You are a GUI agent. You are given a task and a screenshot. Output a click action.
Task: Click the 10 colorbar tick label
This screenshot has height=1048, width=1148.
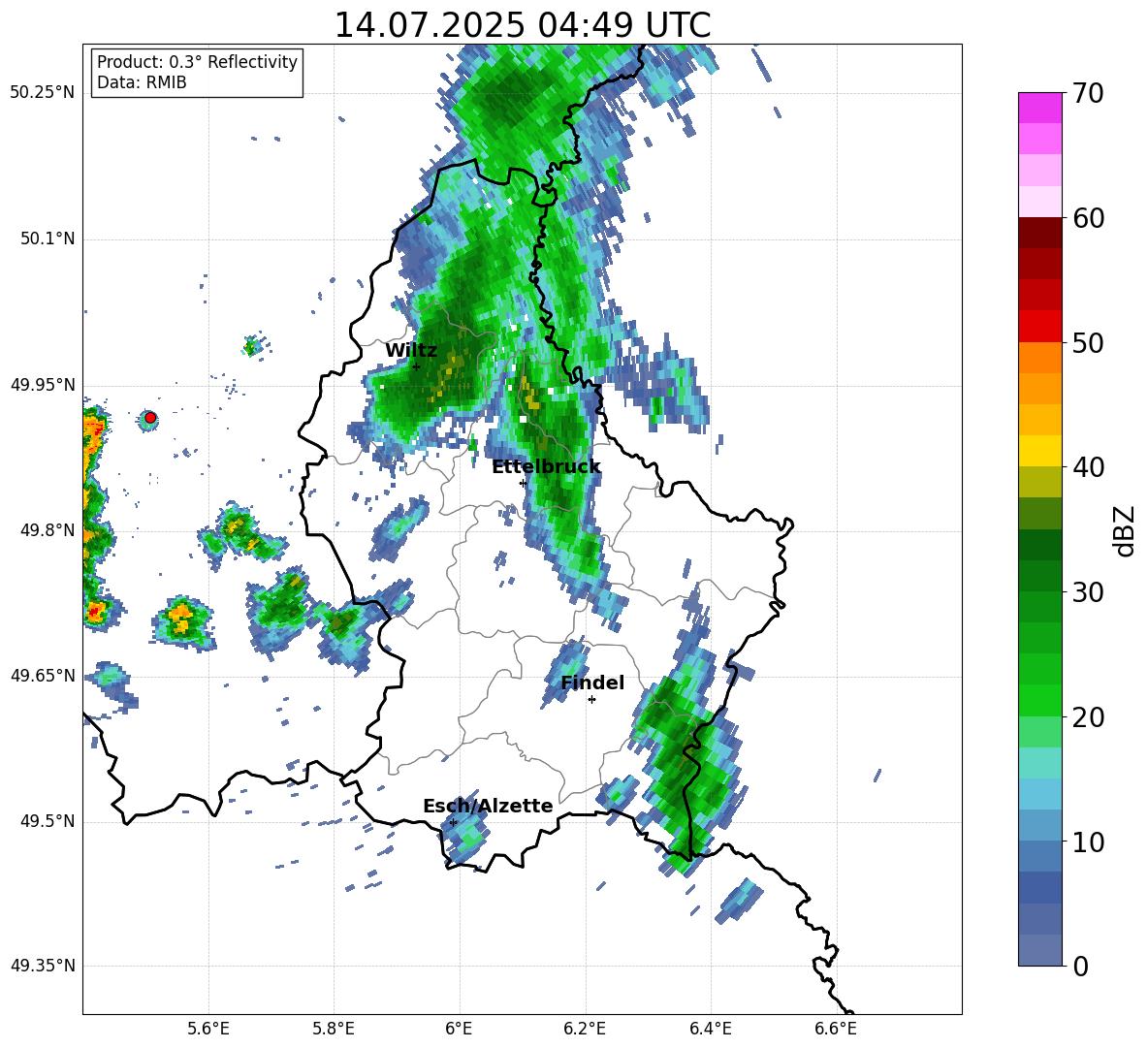pos(1088,842)
